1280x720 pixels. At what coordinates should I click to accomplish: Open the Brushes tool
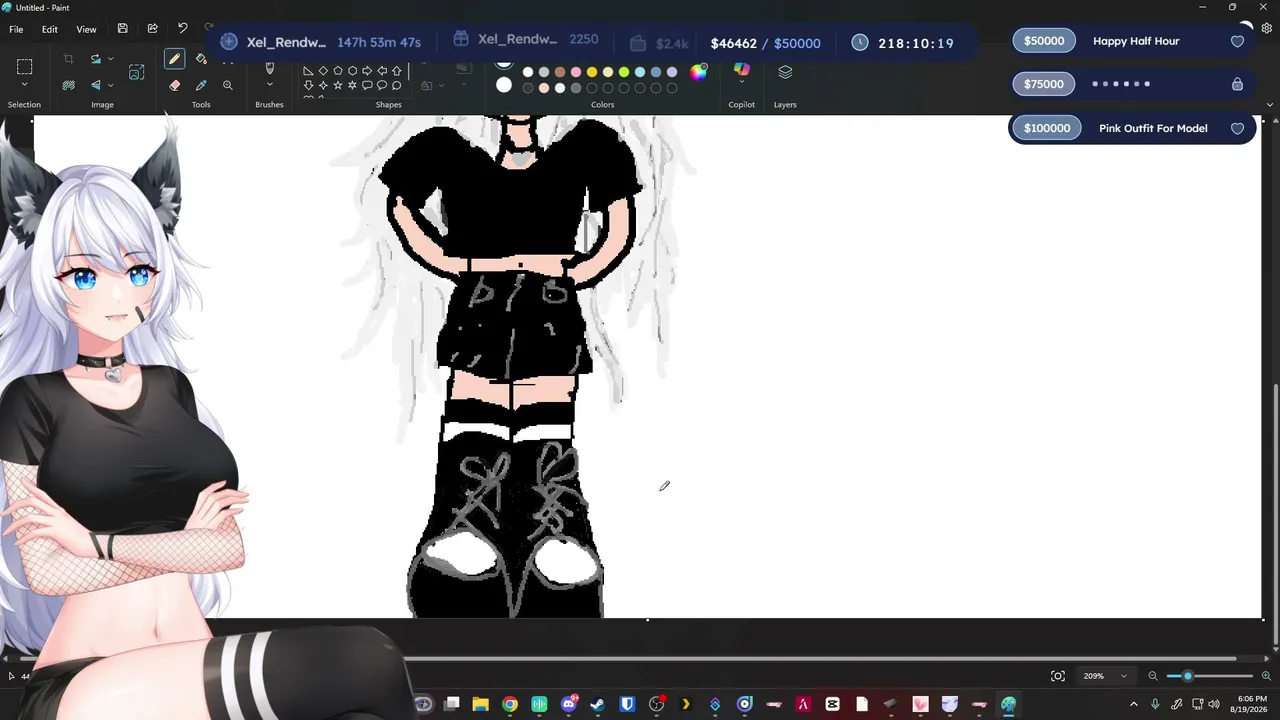269,67
